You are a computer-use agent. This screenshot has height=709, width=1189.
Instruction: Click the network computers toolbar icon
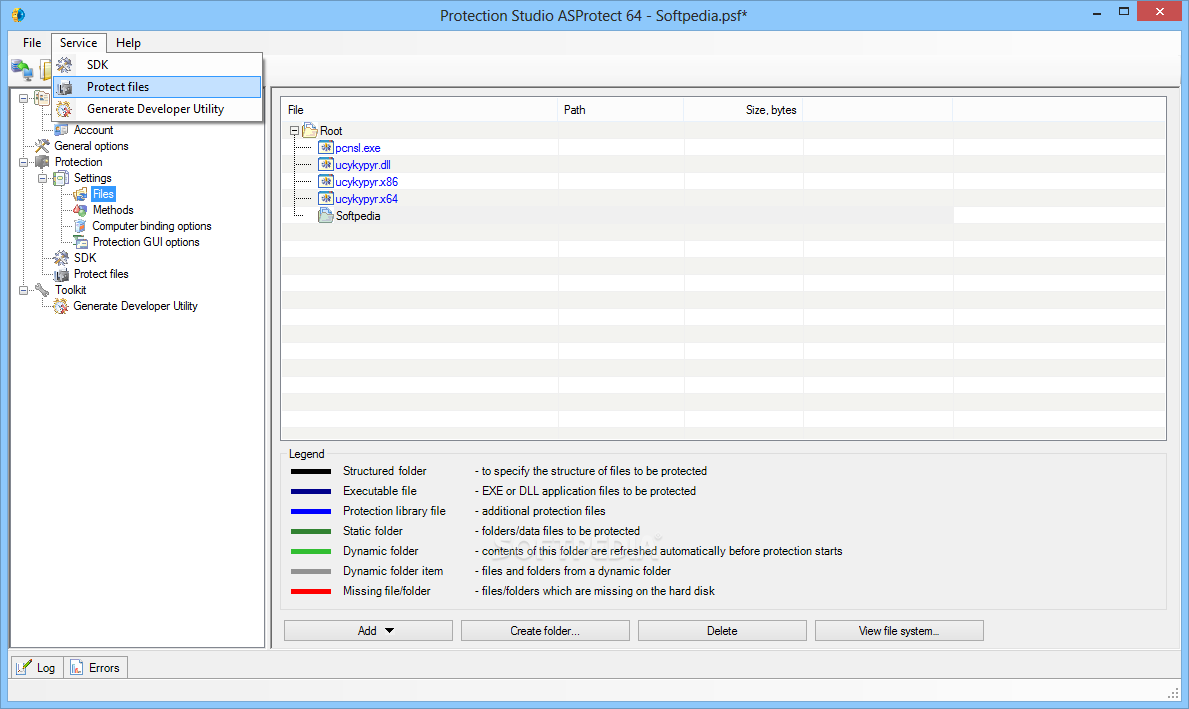click(x=22, y=69)
